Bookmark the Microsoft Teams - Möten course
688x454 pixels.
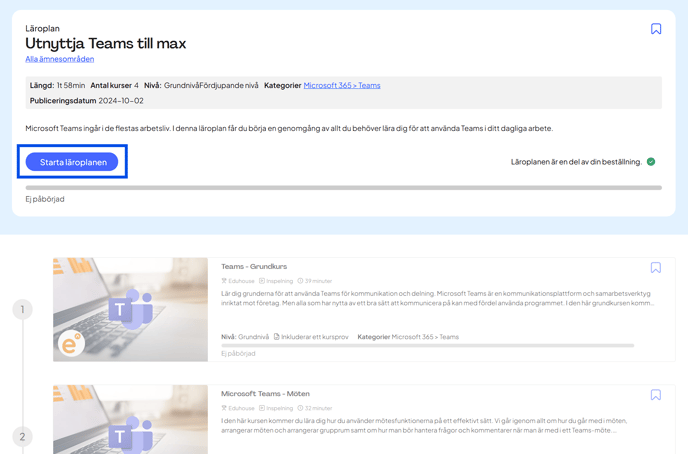tap(656, 395)
